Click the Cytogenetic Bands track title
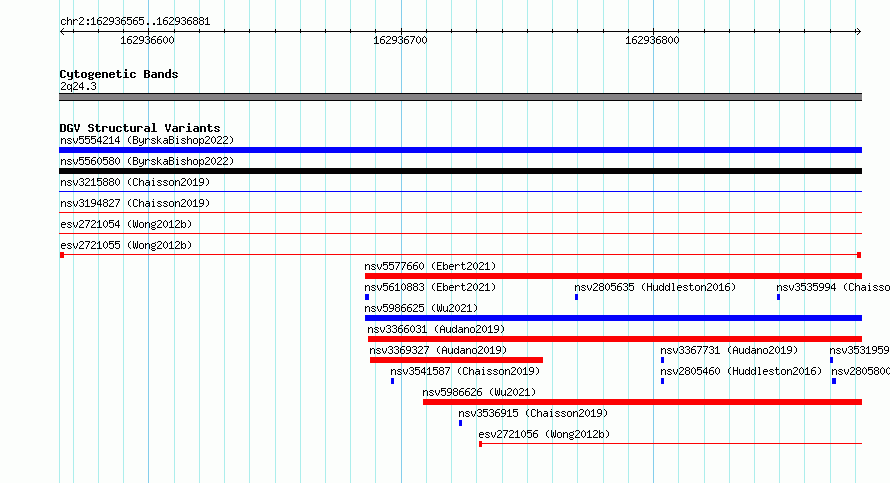Screen dimensions: 890x483 coord(119,74)
